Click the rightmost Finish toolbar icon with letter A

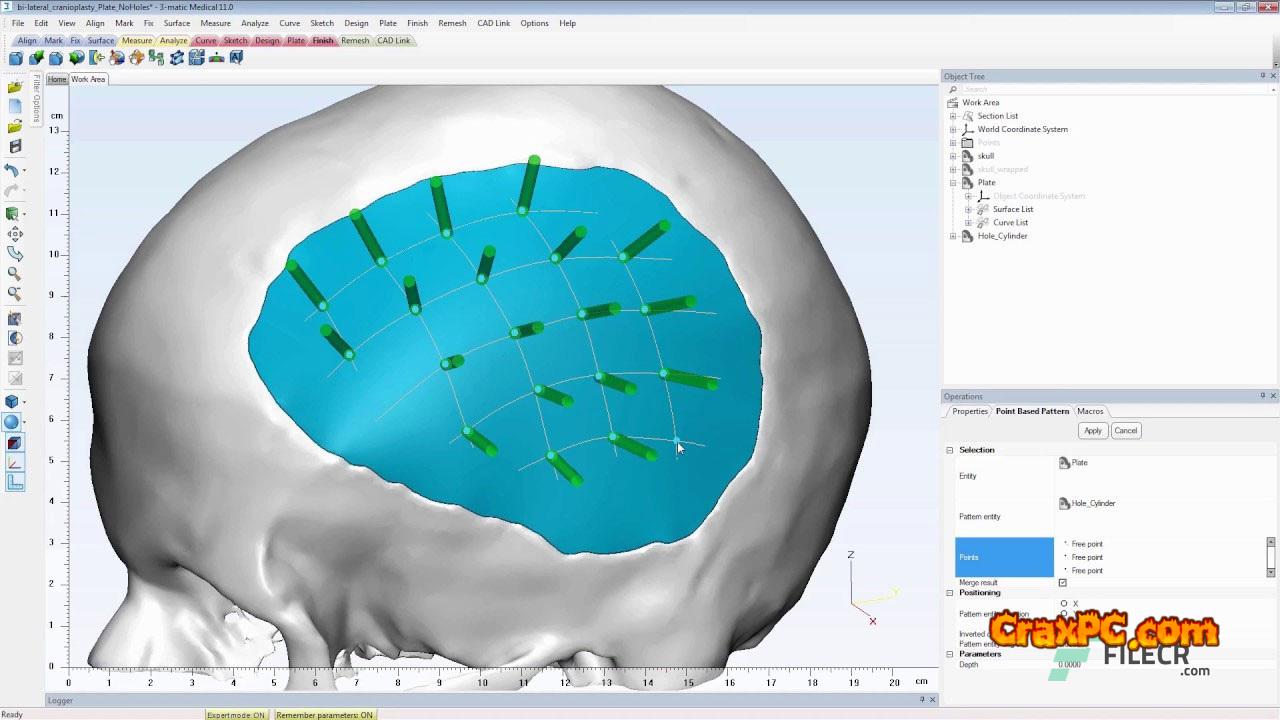pos(236,58)
